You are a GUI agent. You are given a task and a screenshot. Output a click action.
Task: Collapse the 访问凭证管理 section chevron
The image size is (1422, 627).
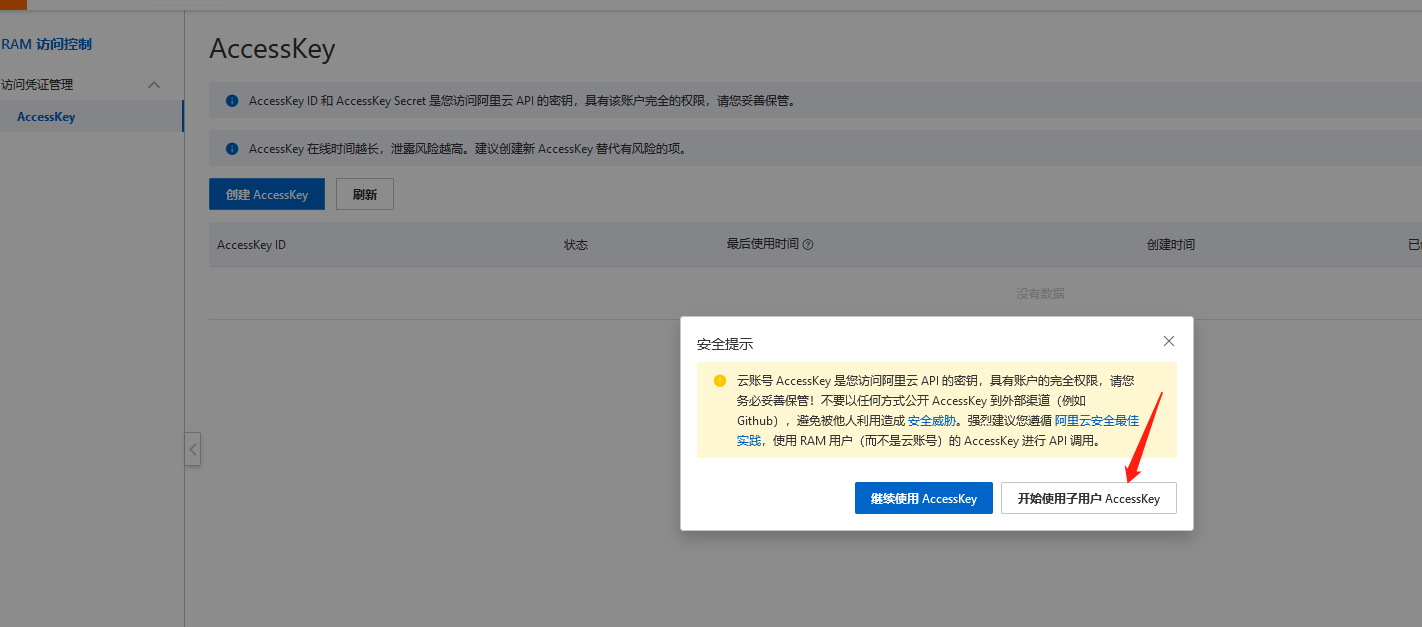[154, 85]
